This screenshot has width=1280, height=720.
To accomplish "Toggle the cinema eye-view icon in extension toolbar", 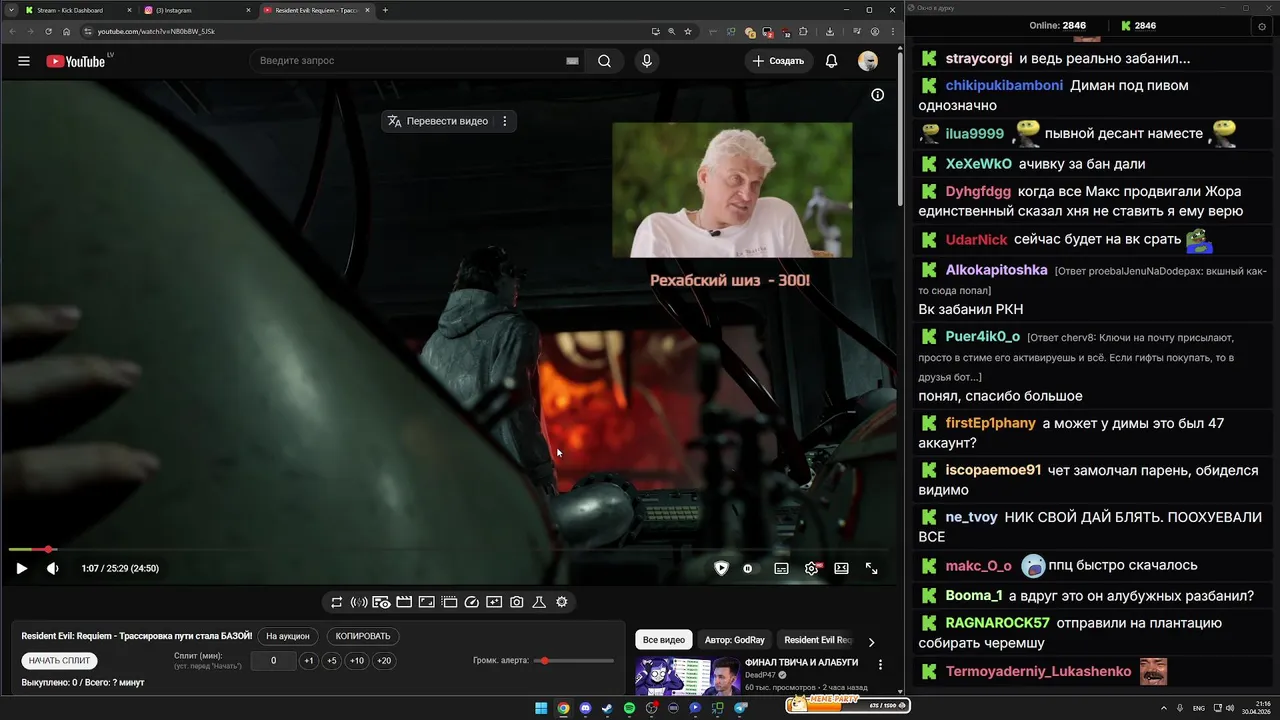I will 381,602.
